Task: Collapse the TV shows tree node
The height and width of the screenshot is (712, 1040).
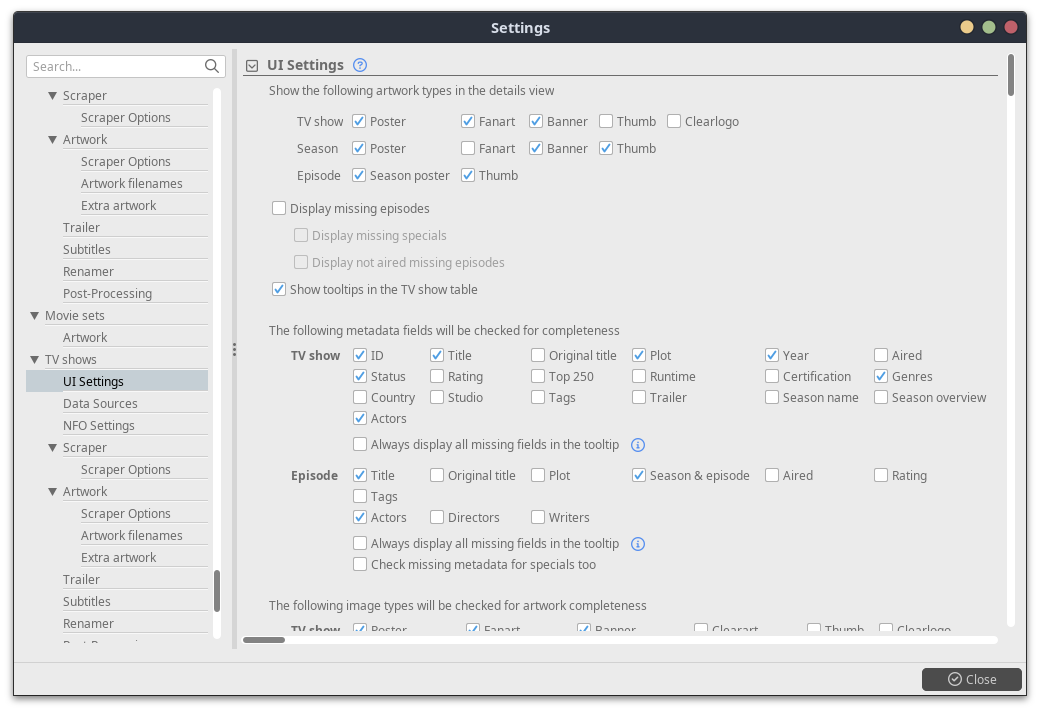Action: click(34, 360)
